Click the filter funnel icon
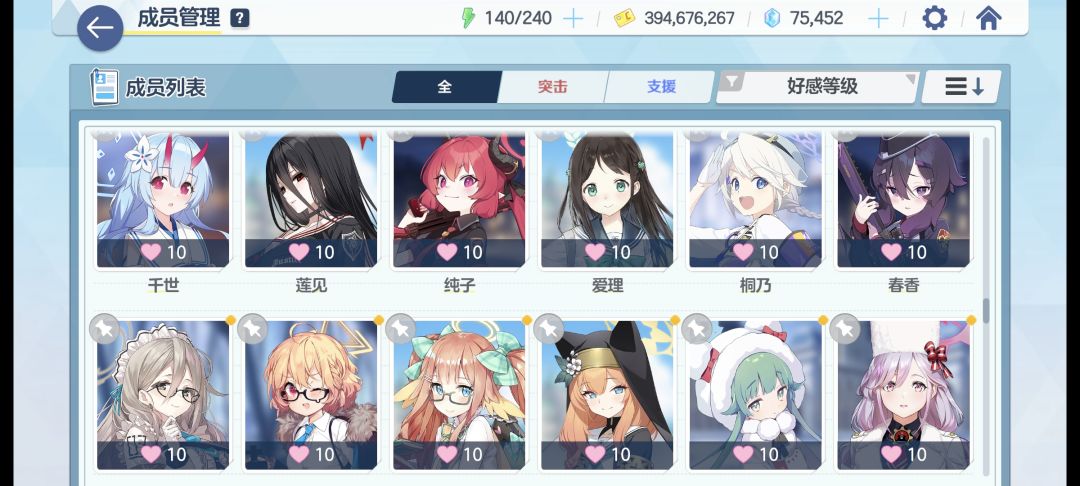1080x486 pixels. pyautogui.click(x=731, y=83)
